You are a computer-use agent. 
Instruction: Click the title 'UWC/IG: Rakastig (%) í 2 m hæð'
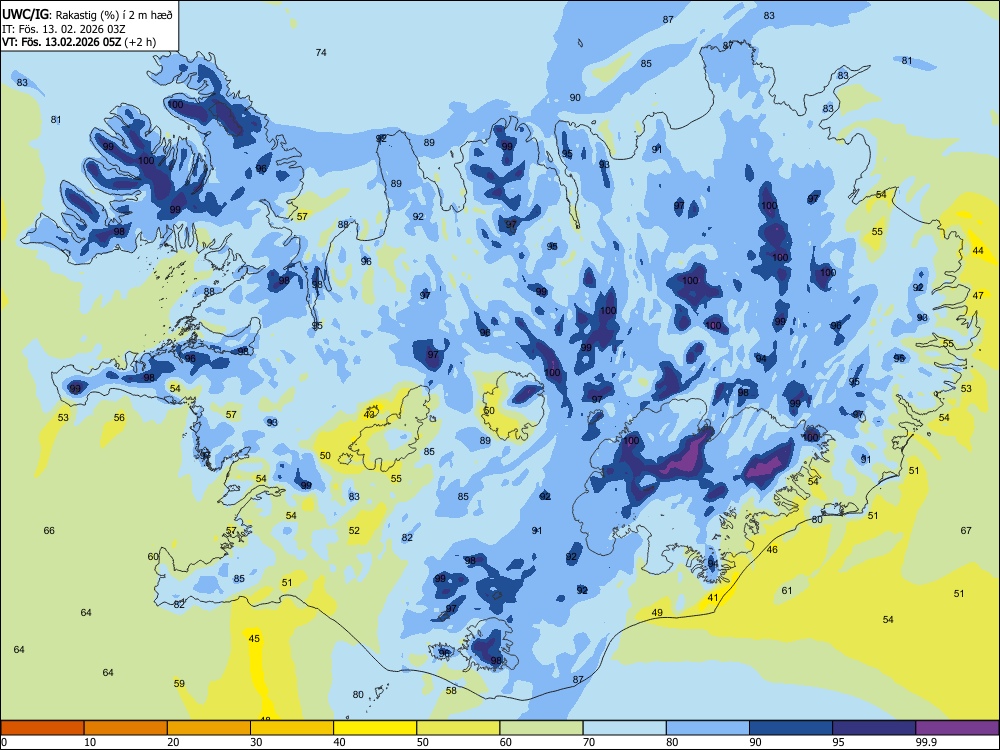coord(87,13)
